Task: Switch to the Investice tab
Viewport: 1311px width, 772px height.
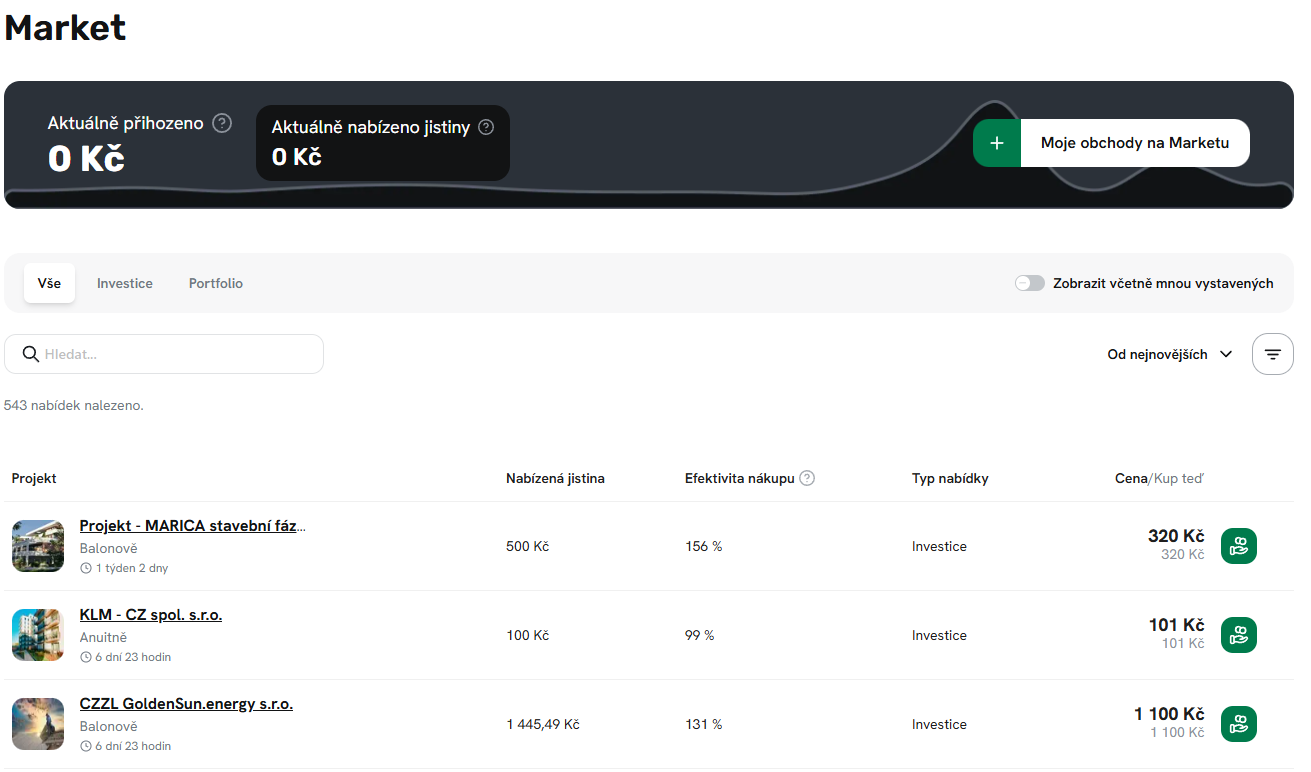Action: 125,283
